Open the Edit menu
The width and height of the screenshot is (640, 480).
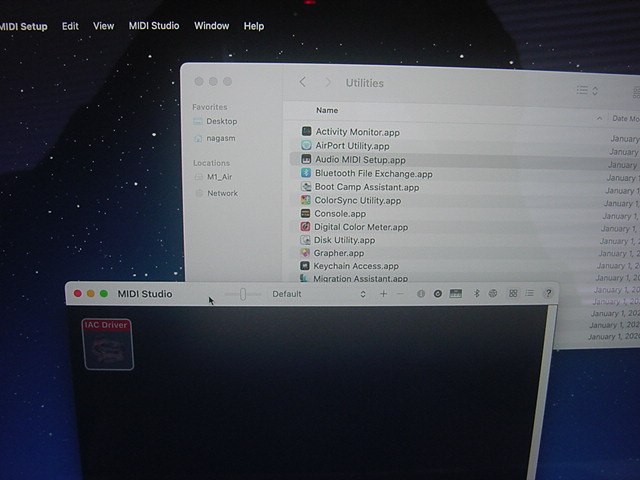pyautogui.click(x=70, y=26)
